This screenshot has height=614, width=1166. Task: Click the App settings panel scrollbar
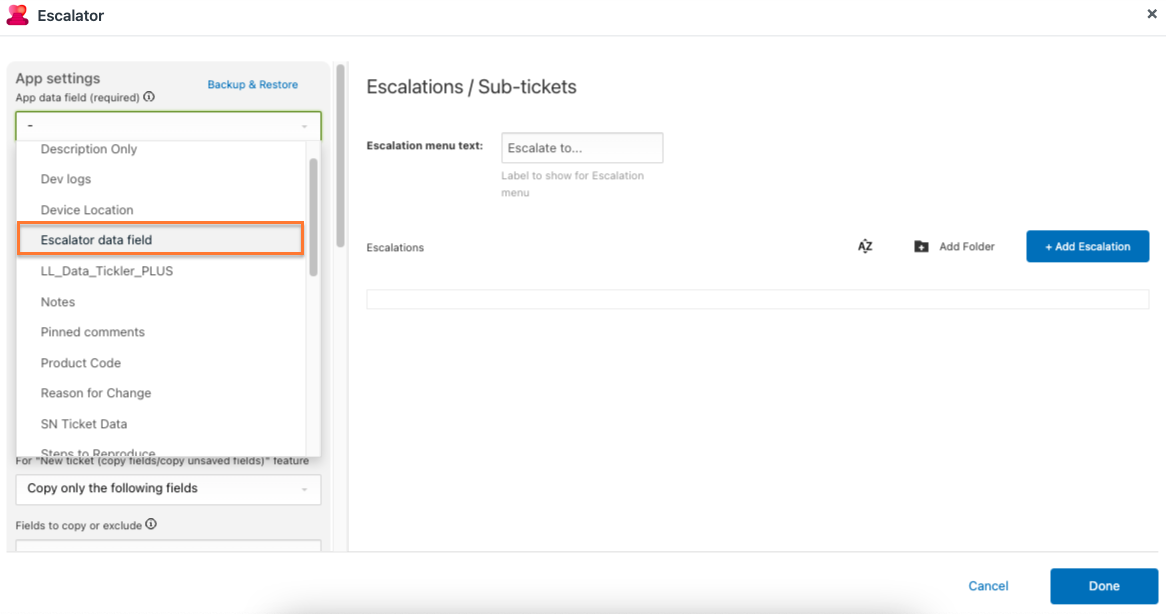341,155
